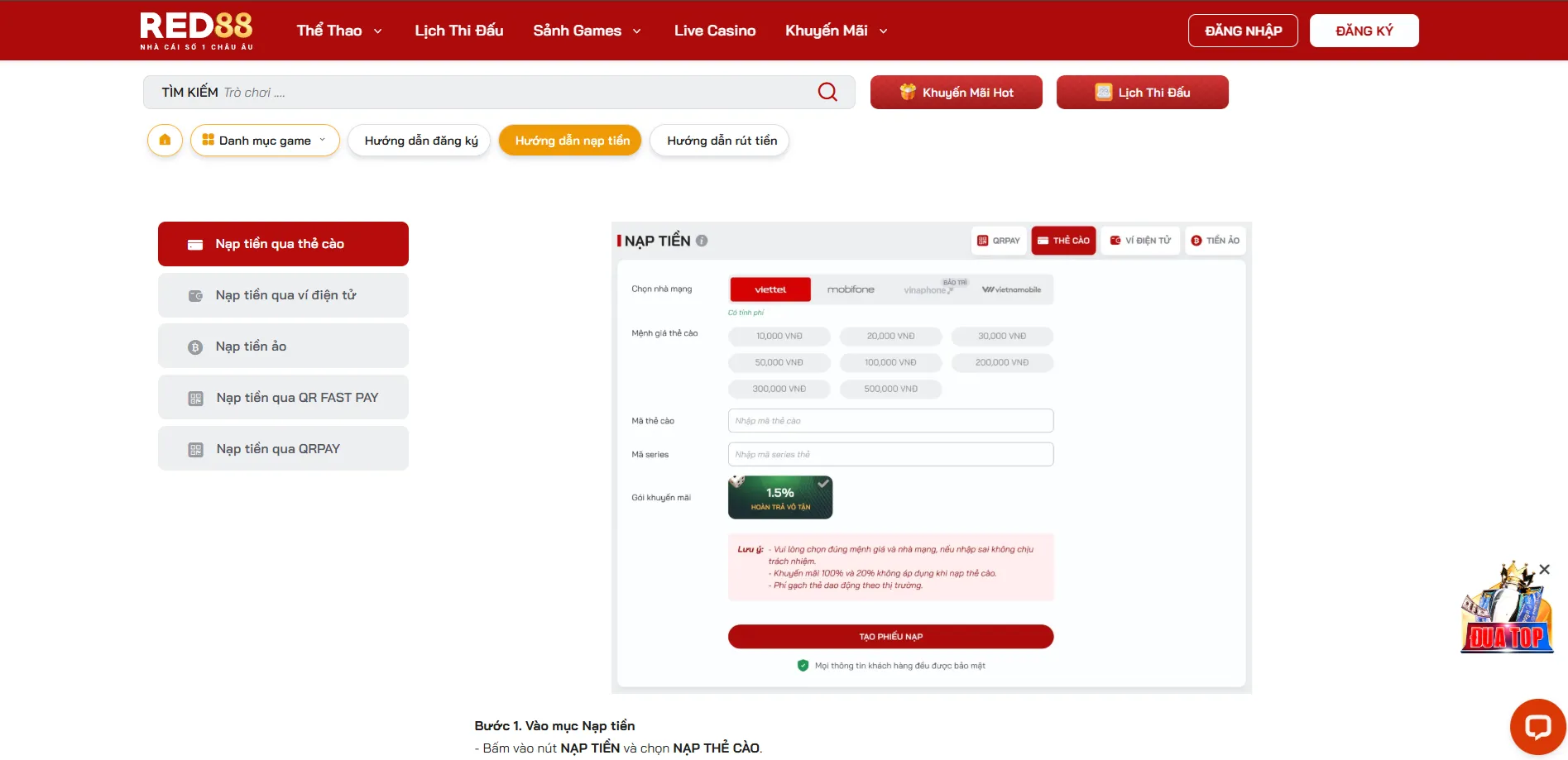Click the Khuyến Mãi Hot gift button
Screen dimensions: 1568x760
(956, 93)
